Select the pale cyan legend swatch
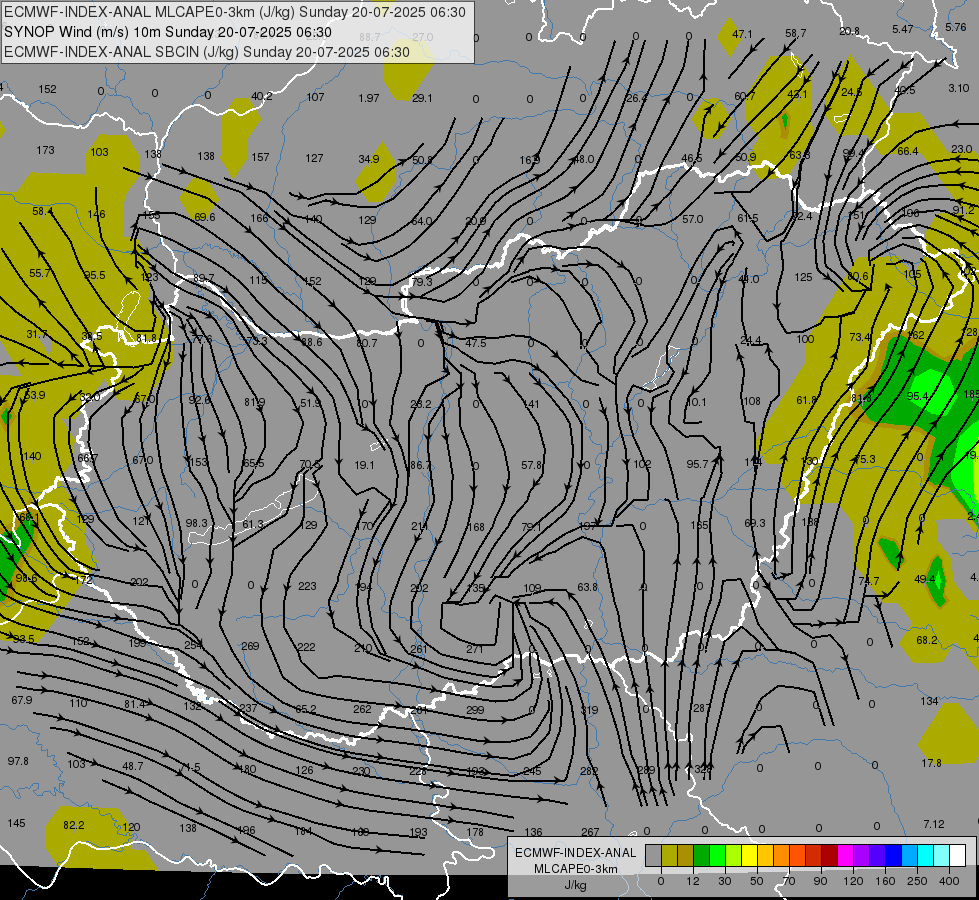 click(x=942, y=855)
